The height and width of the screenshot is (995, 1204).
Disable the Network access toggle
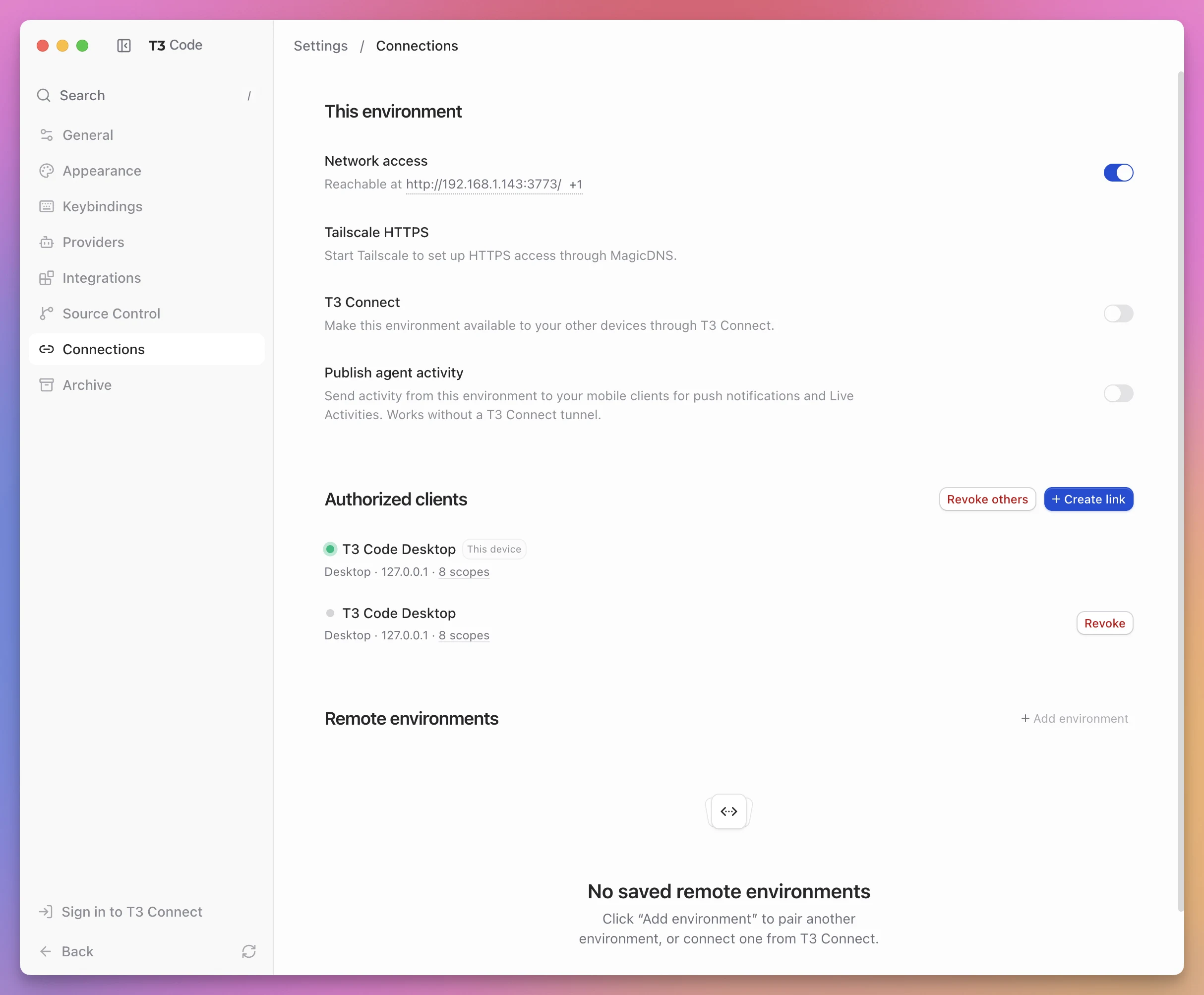(x=1118, y=173)
